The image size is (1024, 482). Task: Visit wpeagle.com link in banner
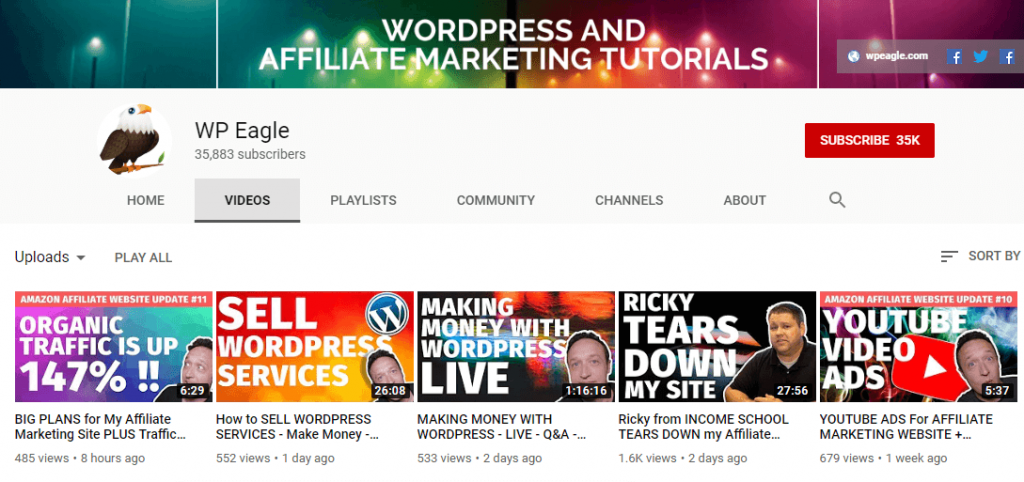point(897,56)
